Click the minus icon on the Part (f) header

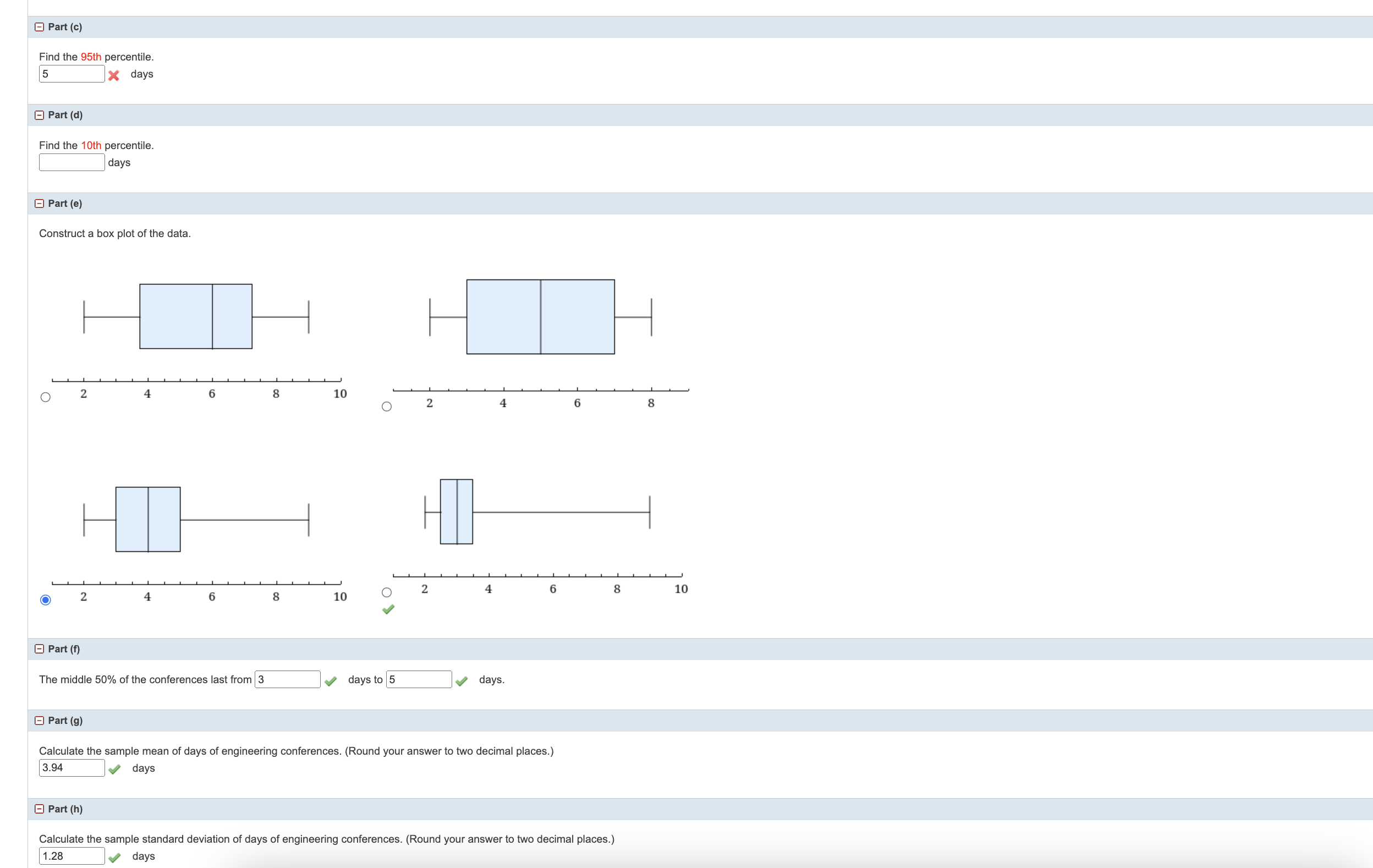pos(40,649)
